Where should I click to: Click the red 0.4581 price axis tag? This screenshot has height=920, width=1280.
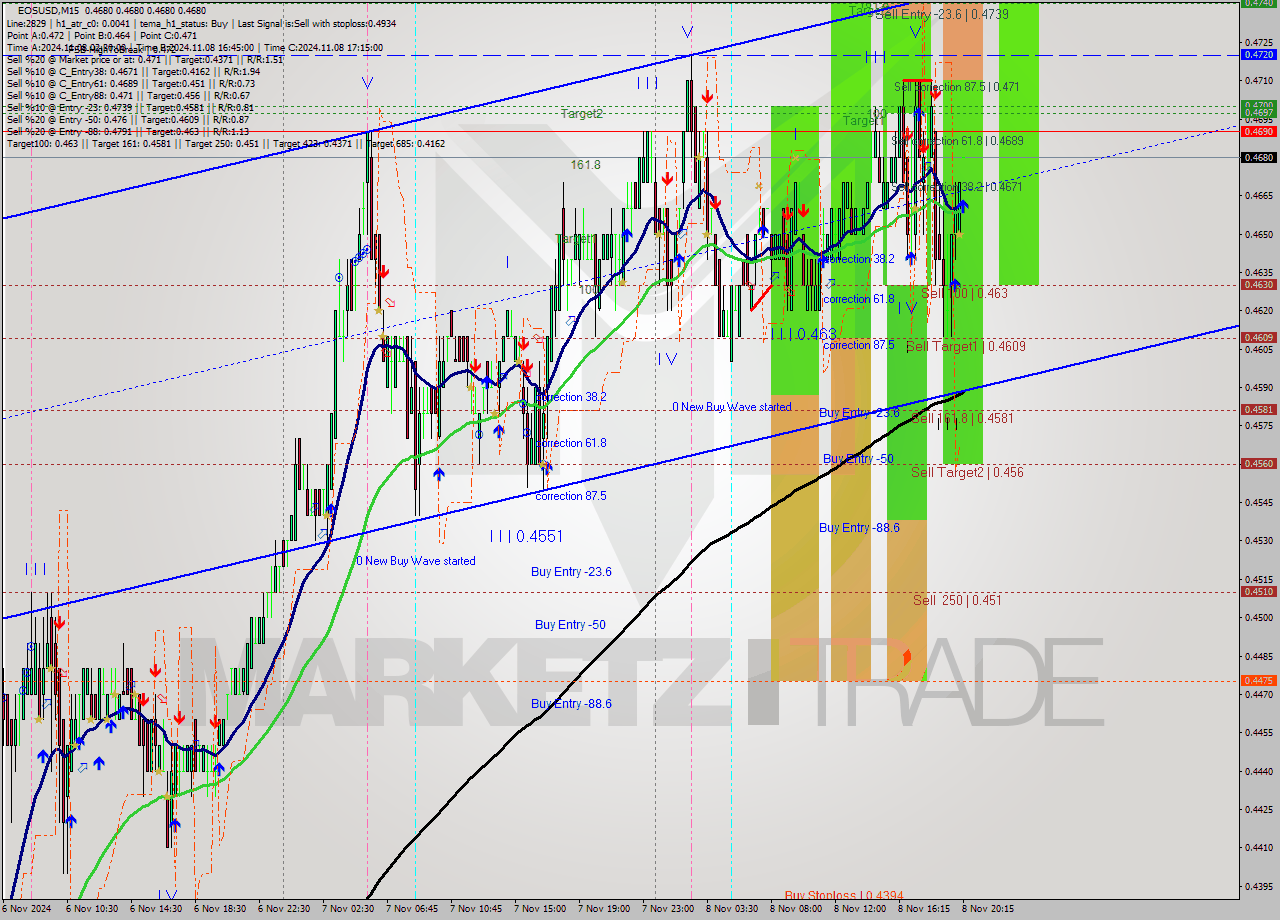coord(1258,409)
